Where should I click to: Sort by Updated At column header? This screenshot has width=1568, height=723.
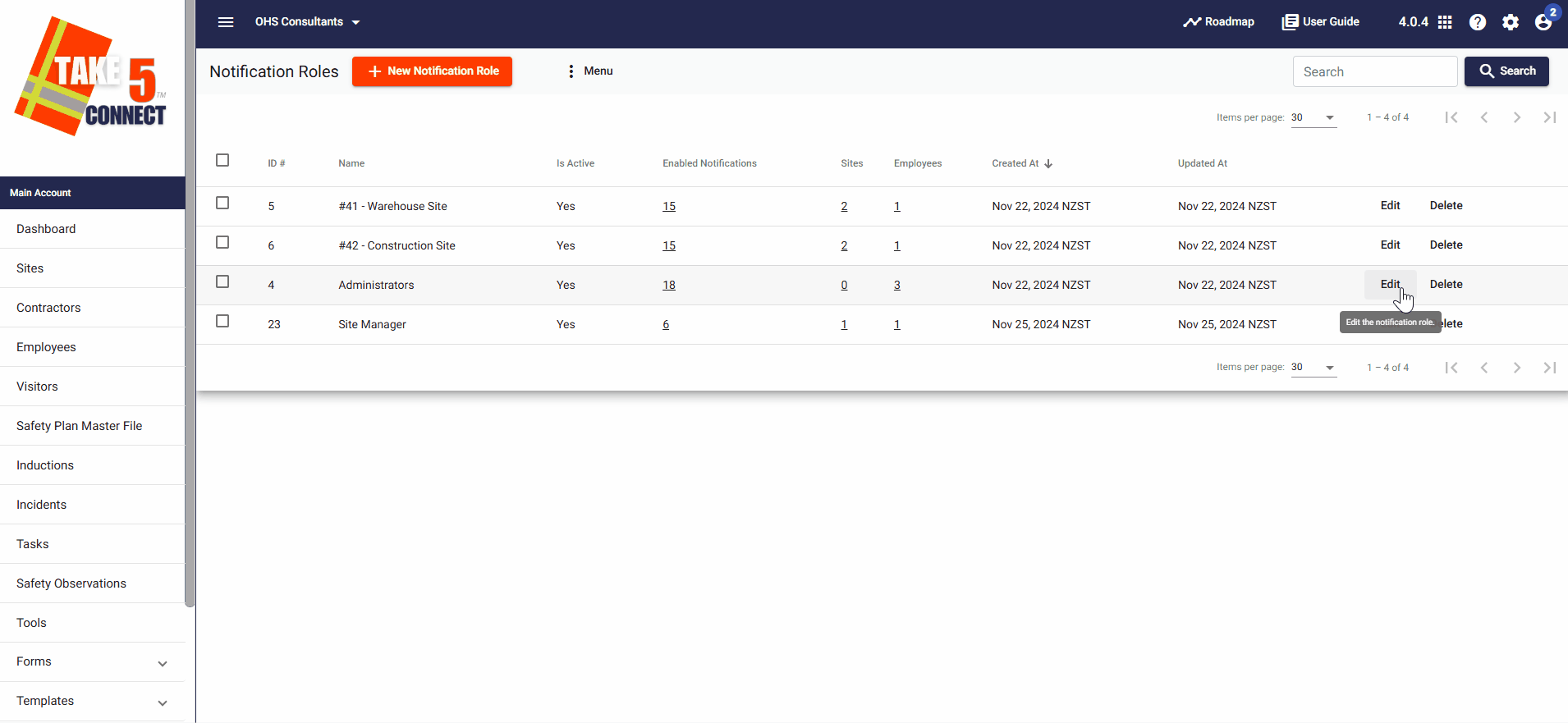[1203, 164]
